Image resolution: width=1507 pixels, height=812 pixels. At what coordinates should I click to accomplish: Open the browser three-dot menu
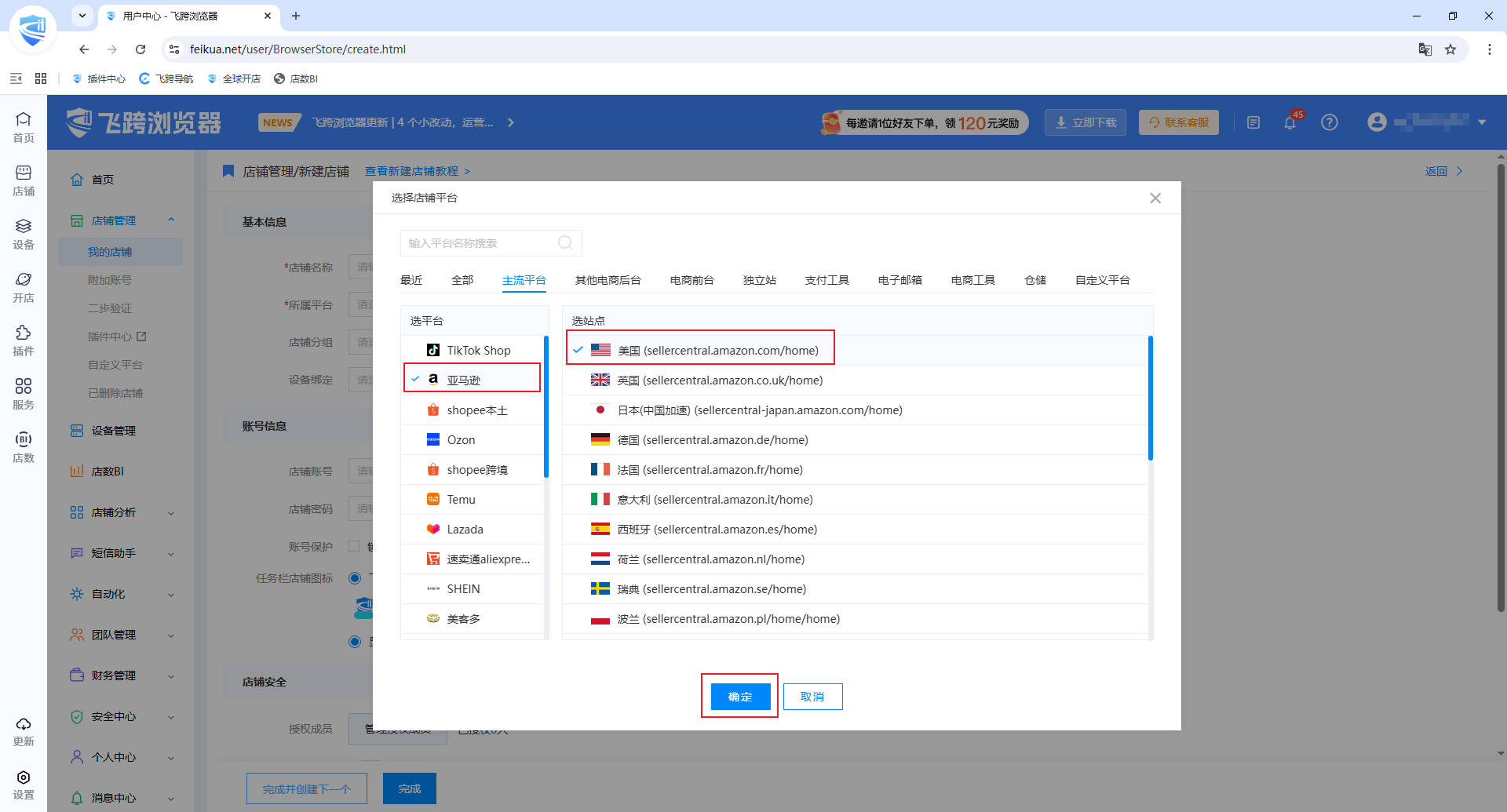1490,49
